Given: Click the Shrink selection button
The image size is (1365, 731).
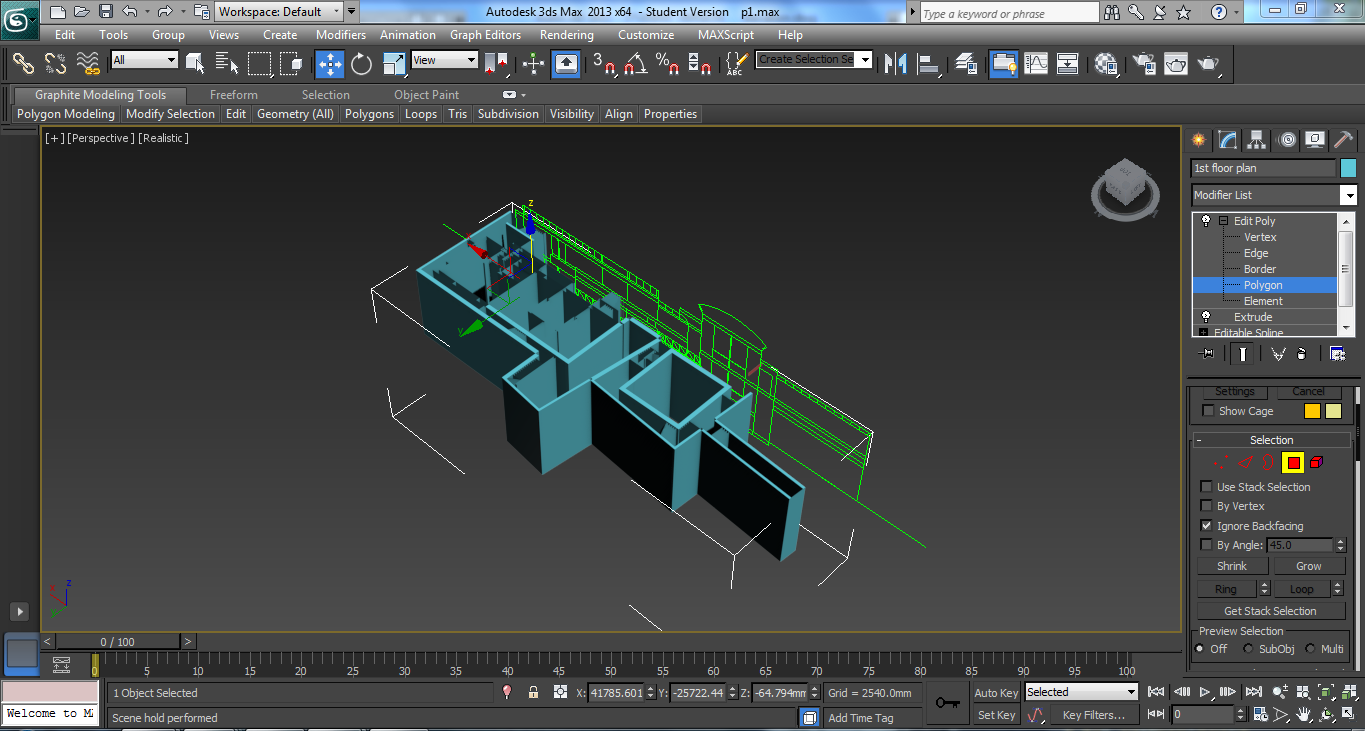Looking at the screenshot, I should click(1232, 566).
